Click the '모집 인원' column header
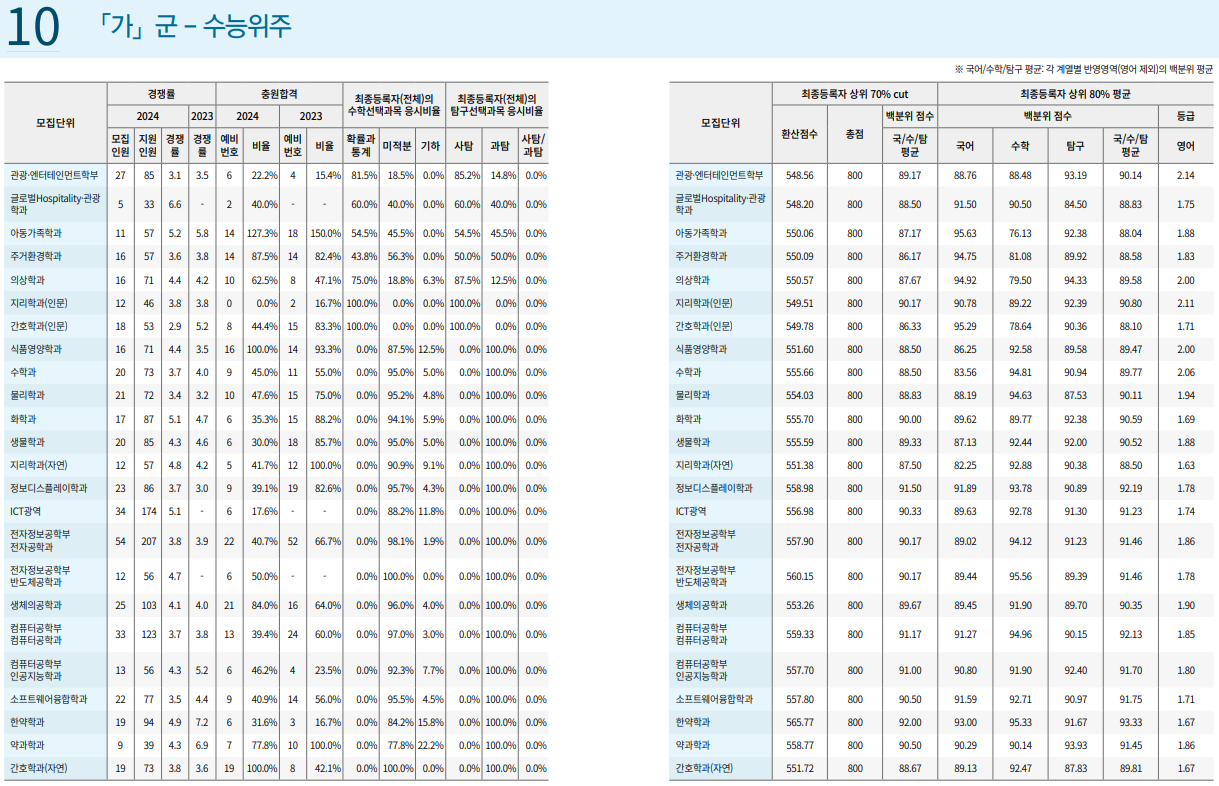The width and height of the screenshot is (1219, 786). tap(120, 145)
